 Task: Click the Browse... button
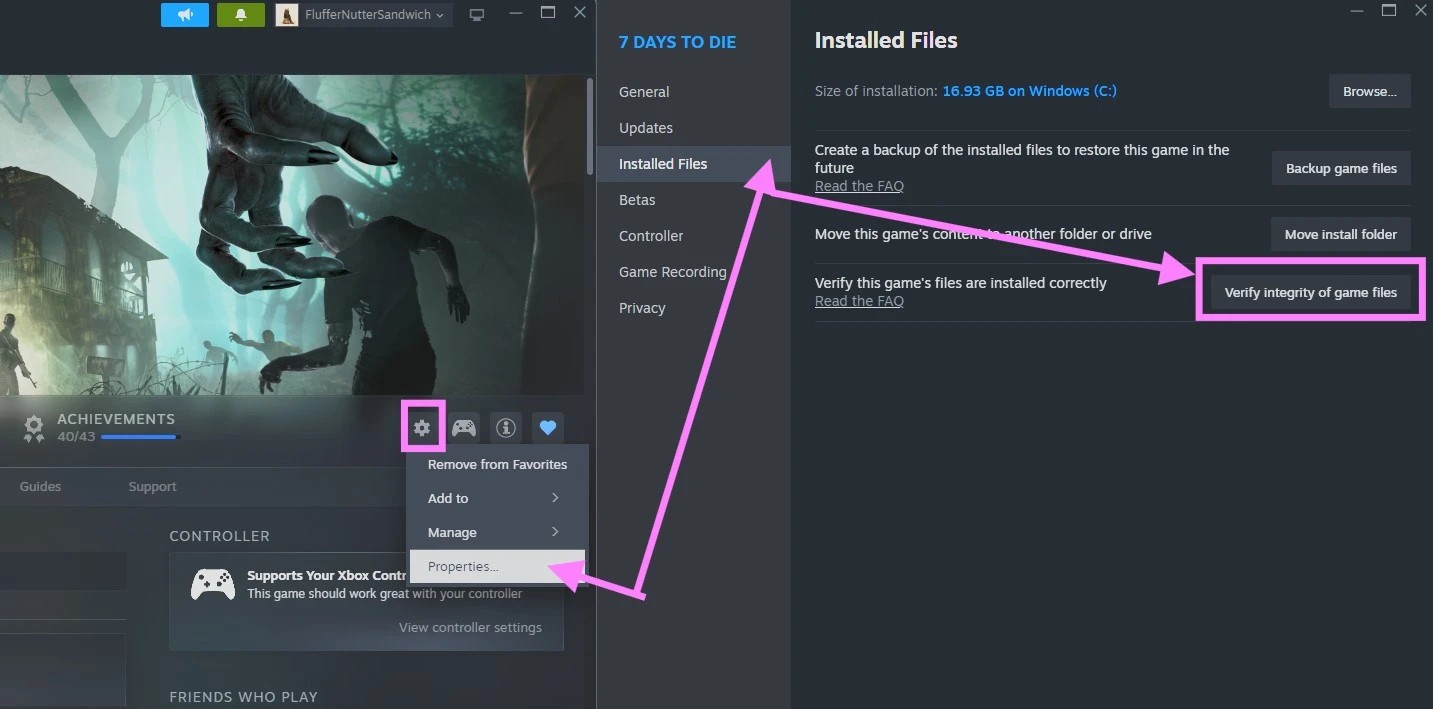click(1369, 91)
